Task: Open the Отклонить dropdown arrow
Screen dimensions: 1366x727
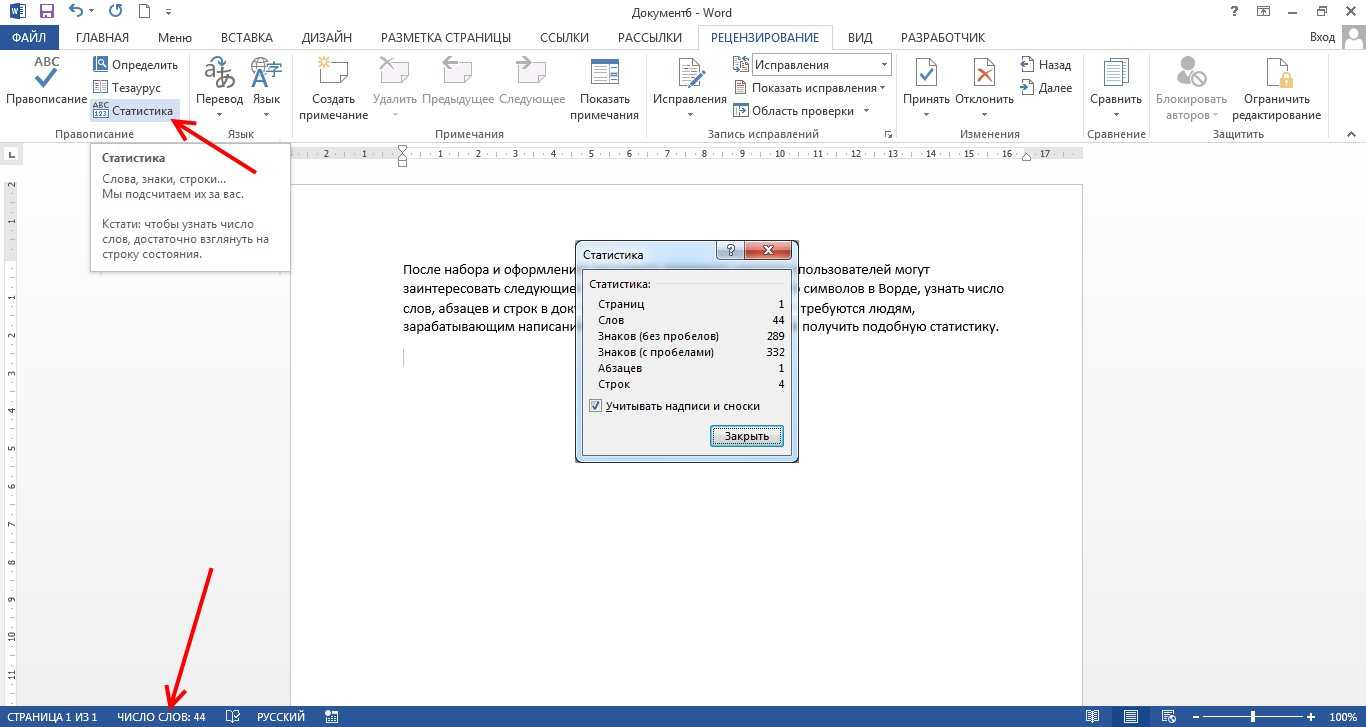Action: pos(984,114)
